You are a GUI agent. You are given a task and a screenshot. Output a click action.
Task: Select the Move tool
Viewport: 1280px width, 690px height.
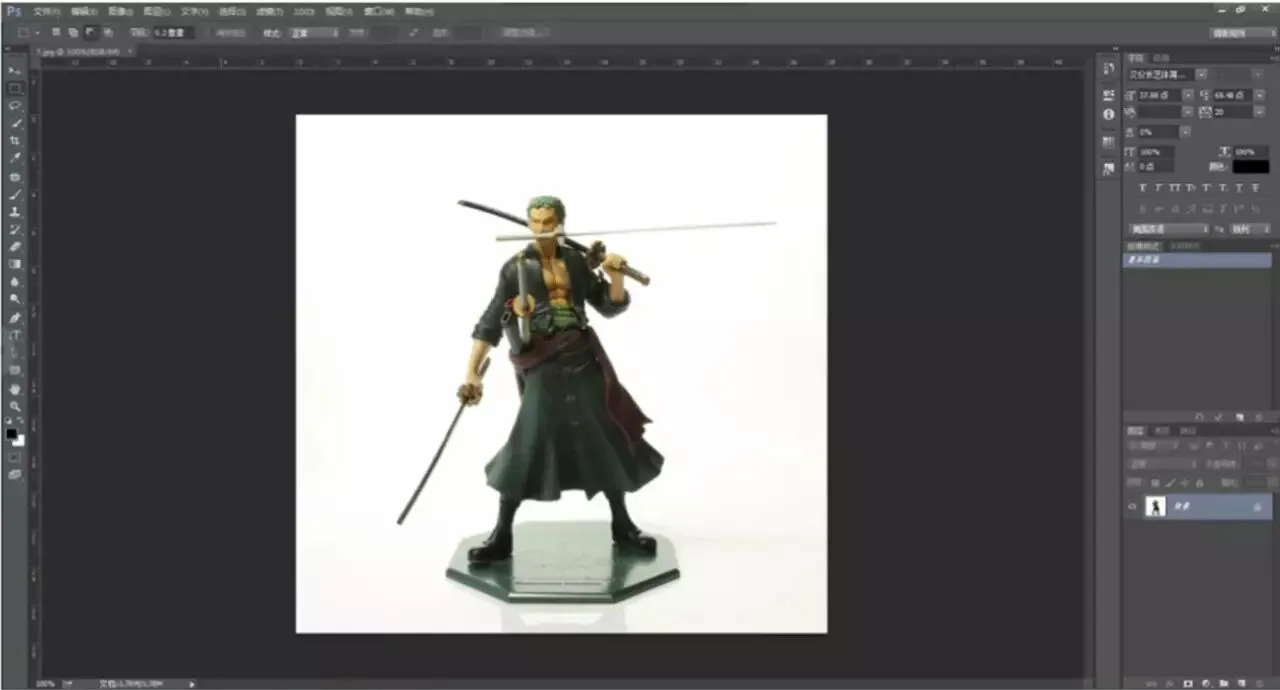(x=15, y=70)
